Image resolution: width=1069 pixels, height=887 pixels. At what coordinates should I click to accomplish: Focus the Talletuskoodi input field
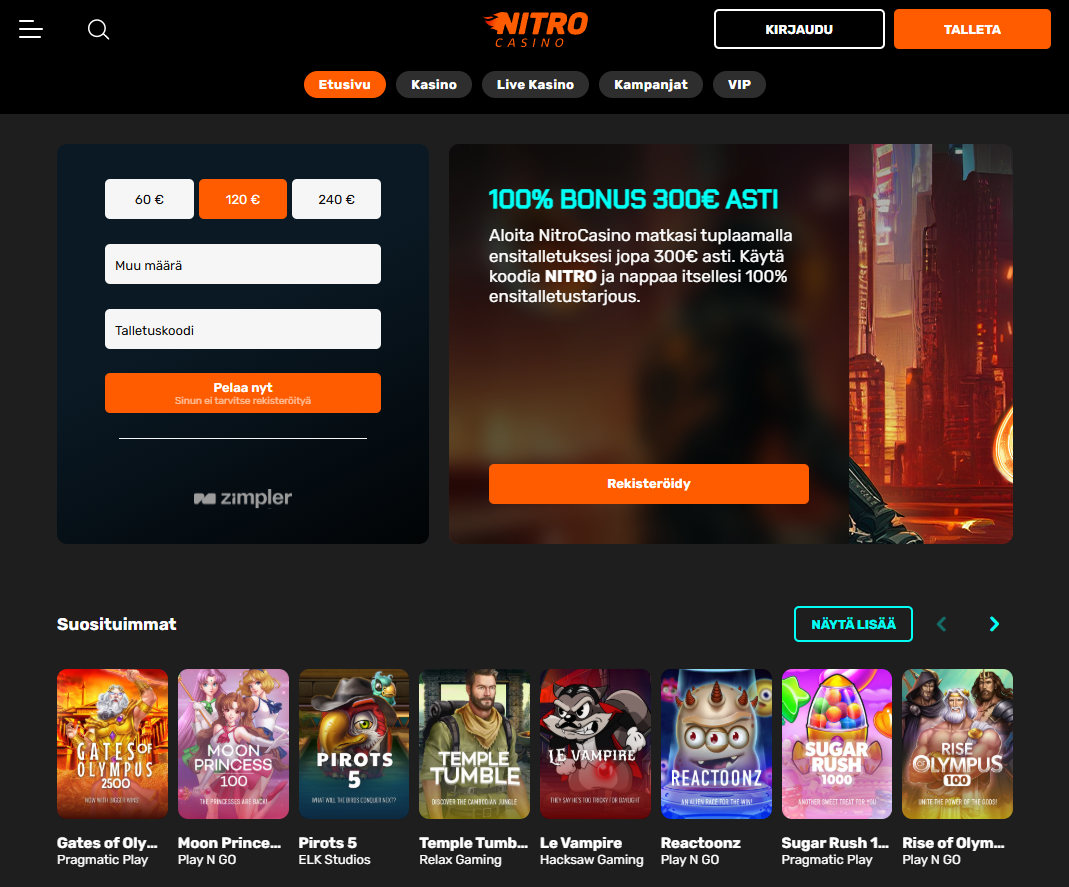[x=243, y=329]
